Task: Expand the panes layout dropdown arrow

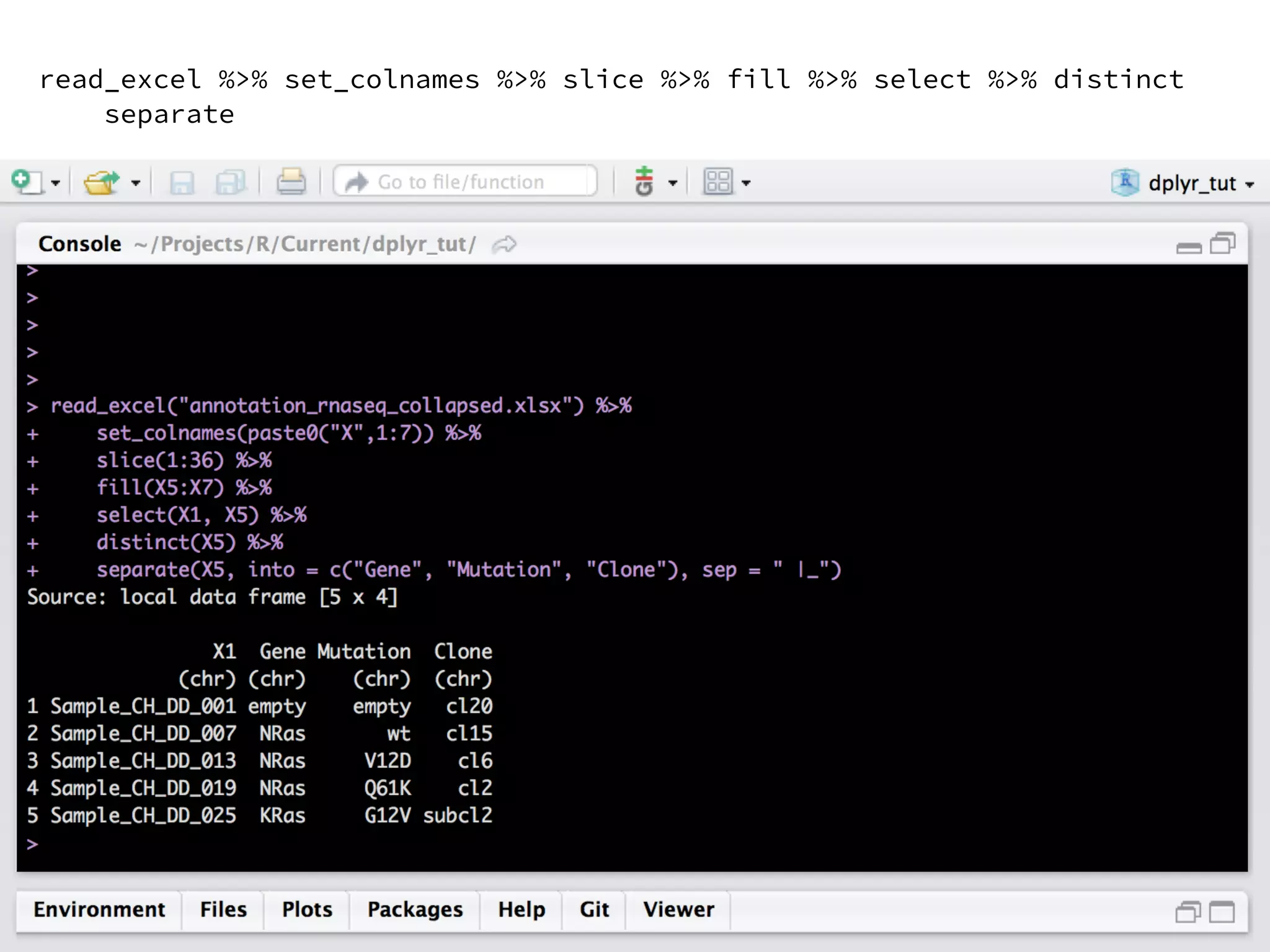Action: pos(746,183)
